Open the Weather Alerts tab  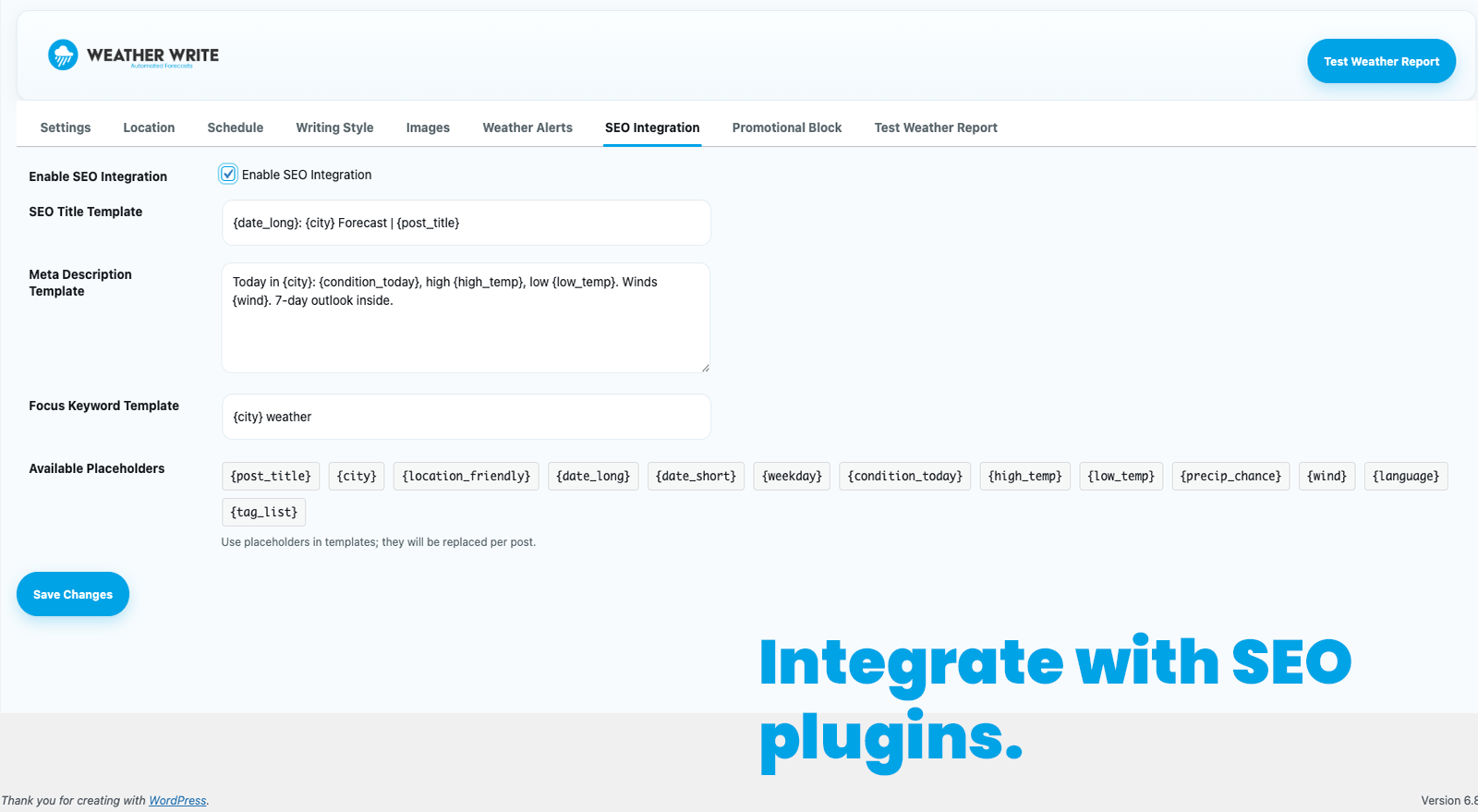coord(527,127)
